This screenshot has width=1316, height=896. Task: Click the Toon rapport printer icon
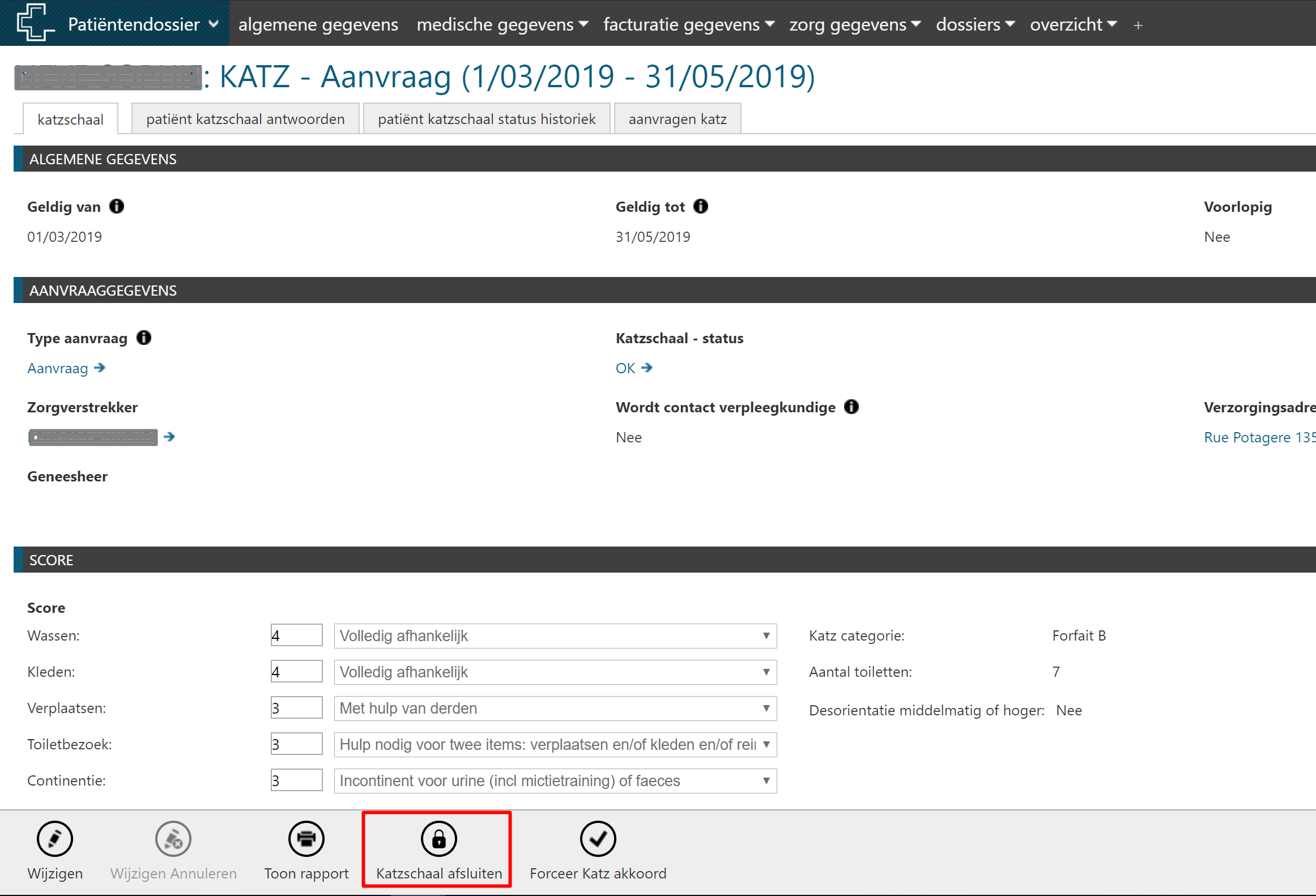coord(306,839)
